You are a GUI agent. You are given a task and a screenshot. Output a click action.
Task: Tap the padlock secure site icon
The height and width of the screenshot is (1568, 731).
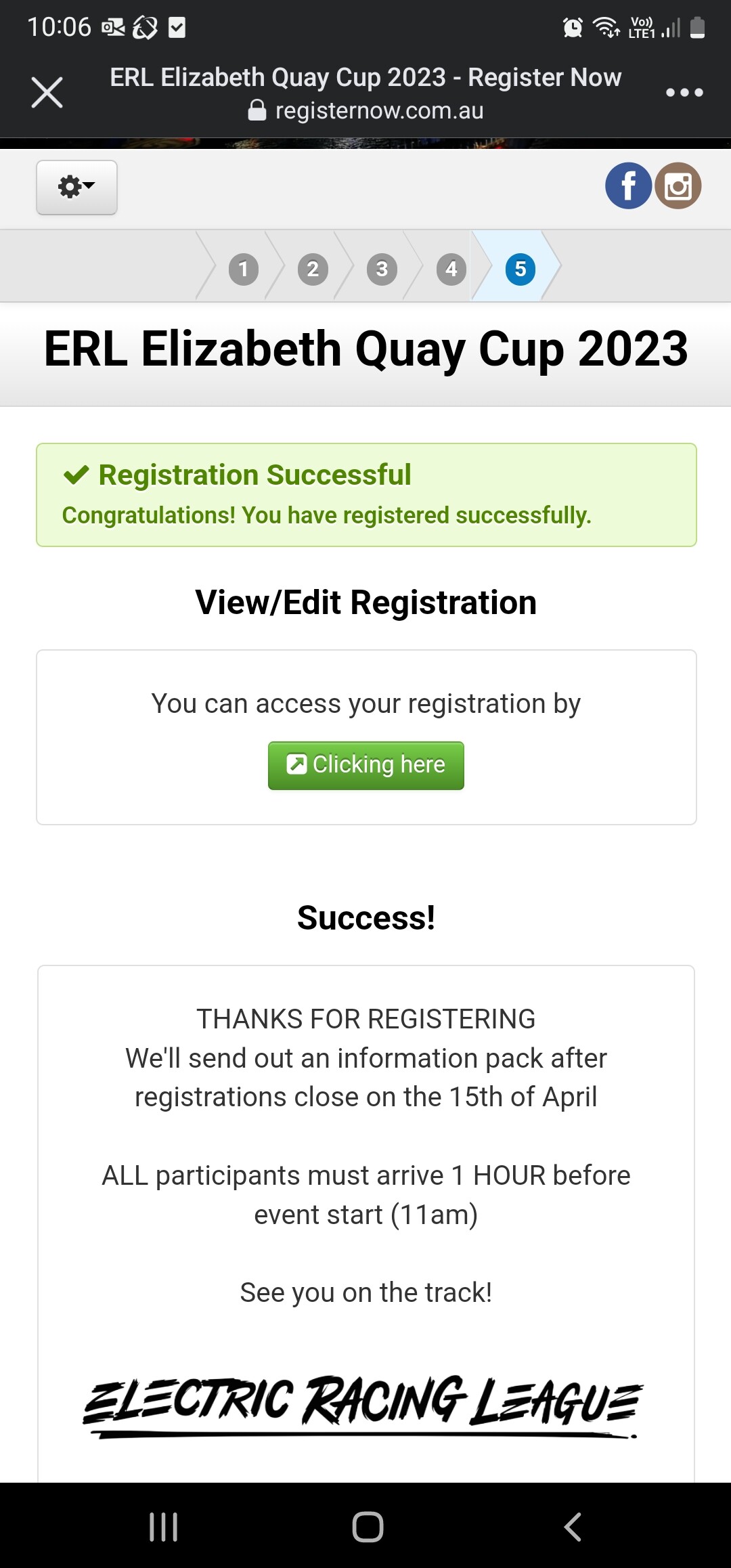(257, 110)
